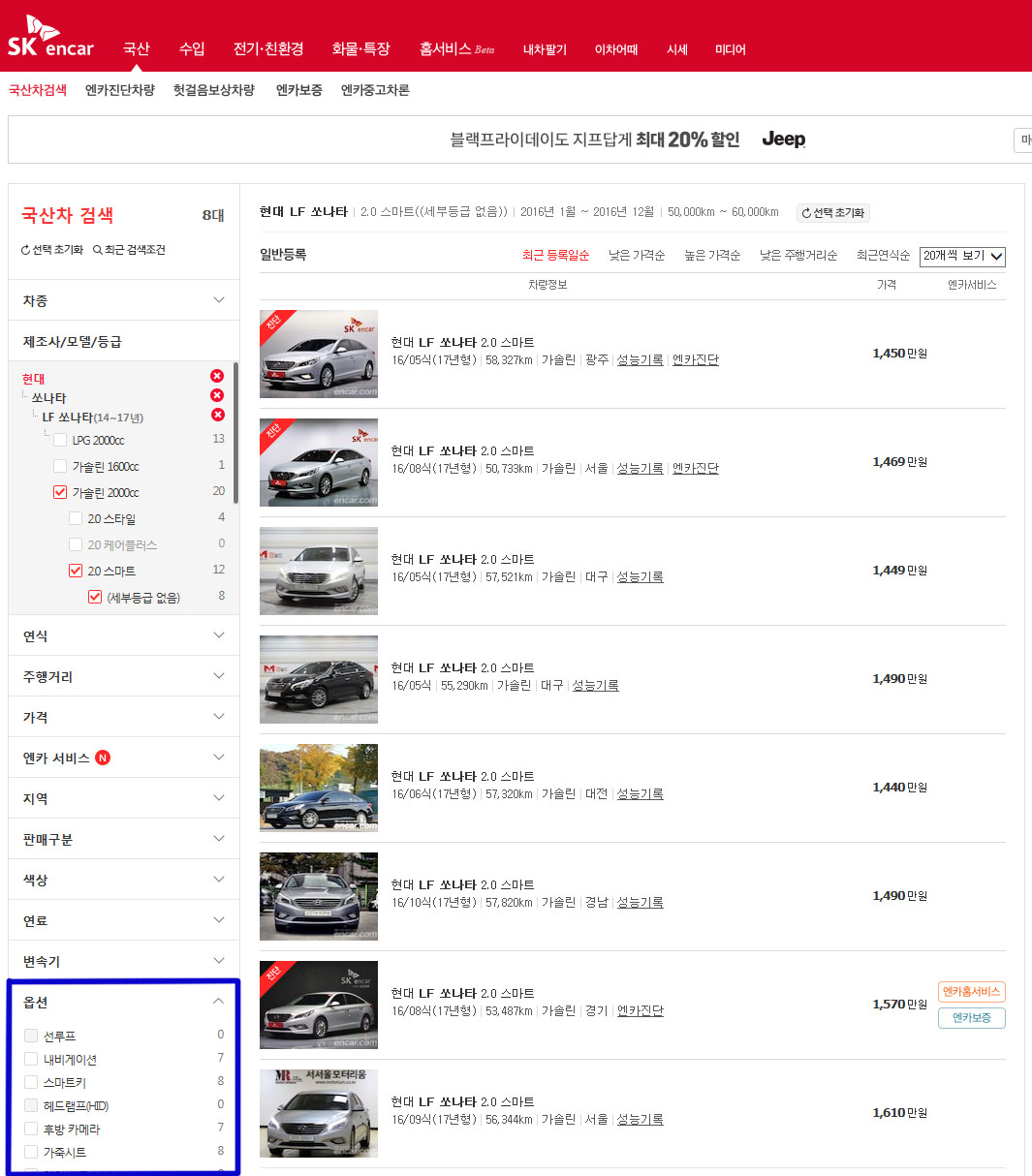Remove the LF 쏘나타 filter

pos(217,415)
